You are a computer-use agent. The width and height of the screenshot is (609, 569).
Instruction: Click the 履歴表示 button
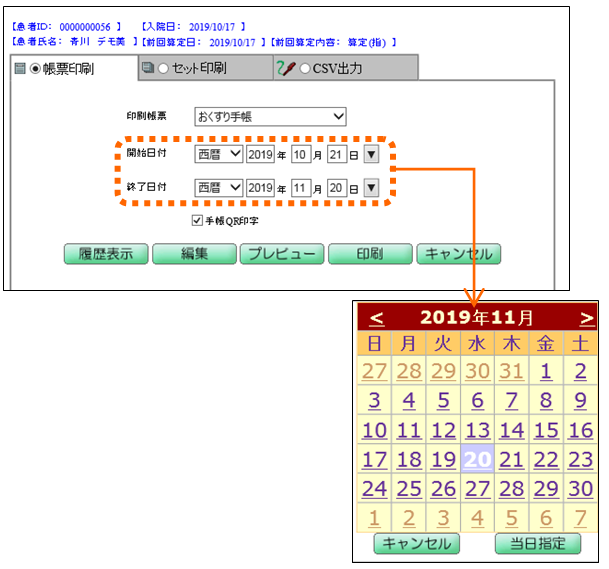106,254
